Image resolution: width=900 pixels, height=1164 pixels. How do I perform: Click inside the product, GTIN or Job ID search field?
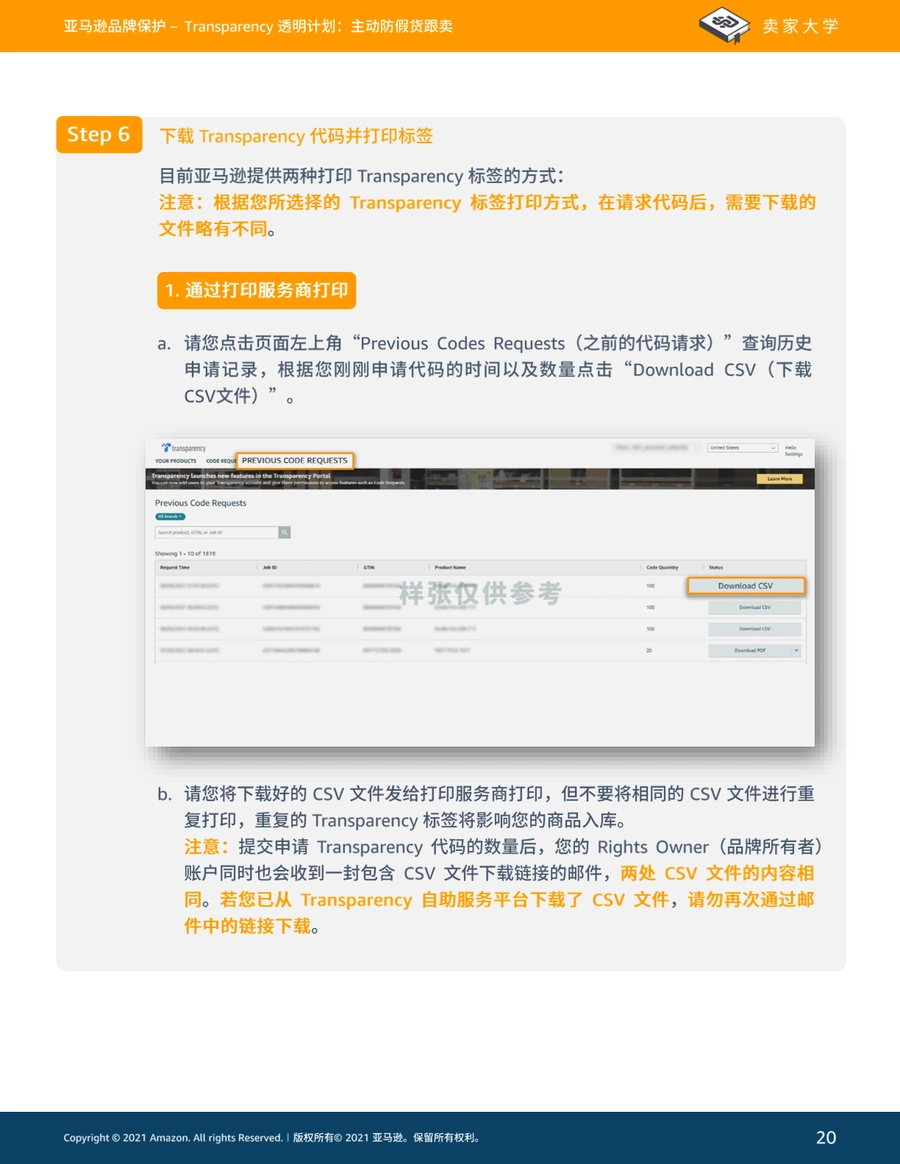[x=216, y=532]
